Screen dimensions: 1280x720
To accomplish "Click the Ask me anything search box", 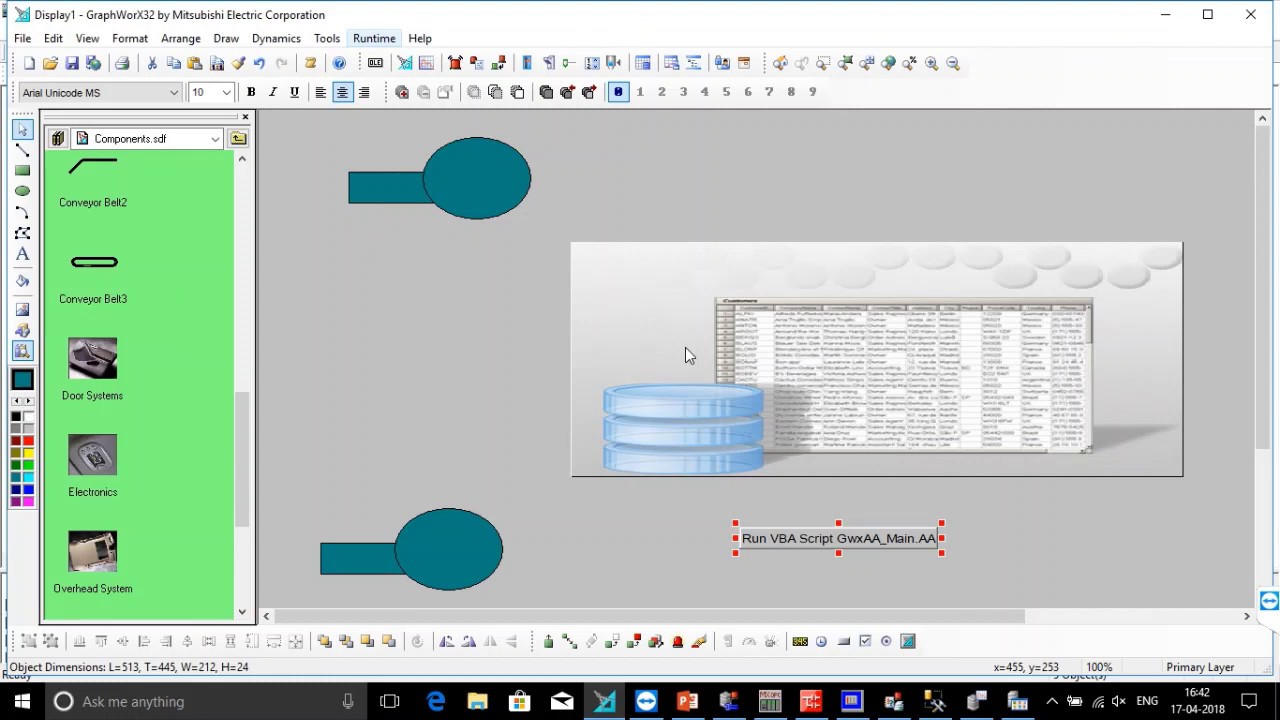I will [207, 701].
